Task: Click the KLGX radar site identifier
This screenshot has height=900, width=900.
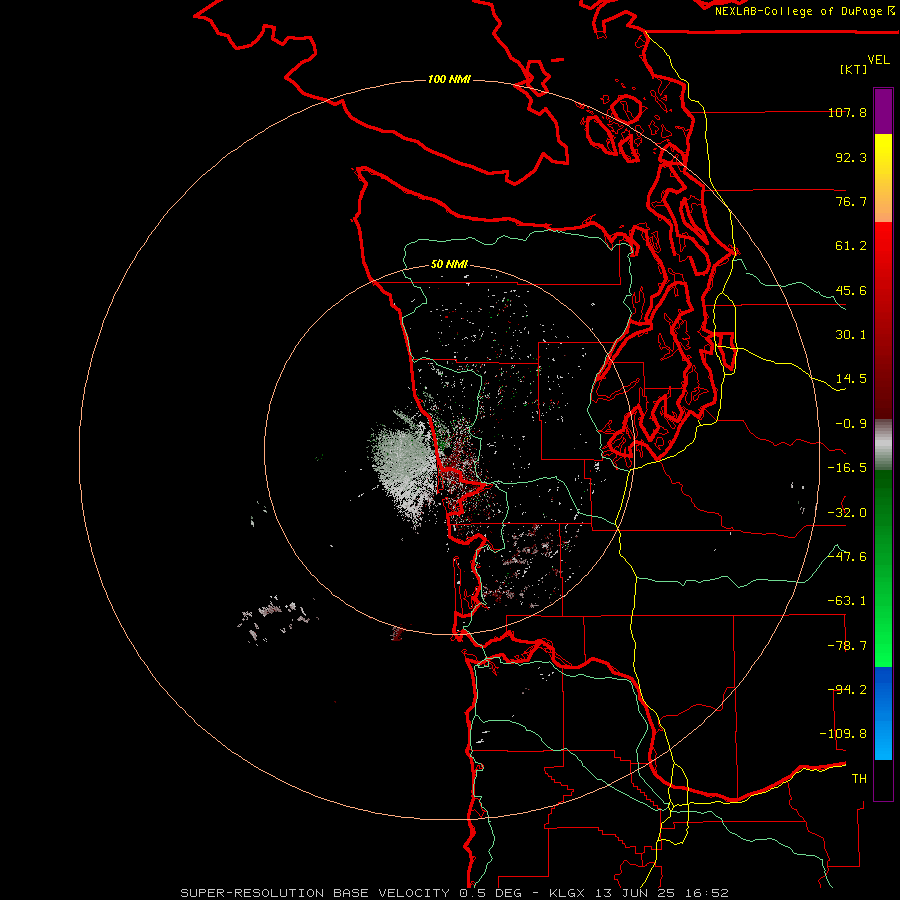Action: [567, 893]
